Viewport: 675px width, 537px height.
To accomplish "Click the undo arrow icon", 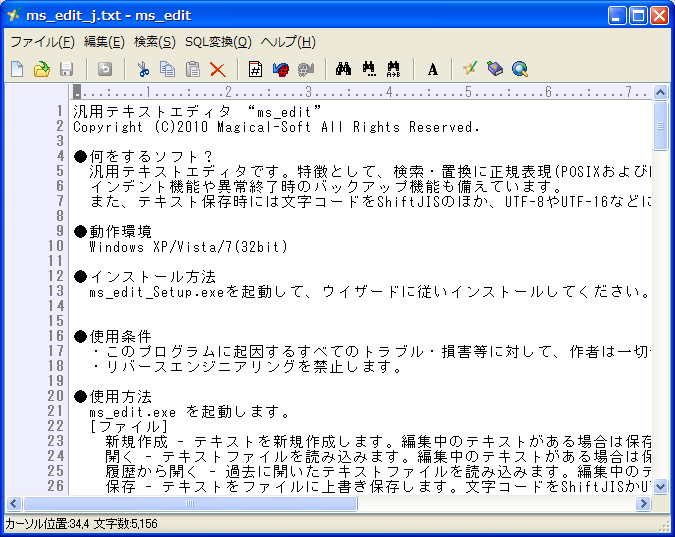I will tap(105, 69).
